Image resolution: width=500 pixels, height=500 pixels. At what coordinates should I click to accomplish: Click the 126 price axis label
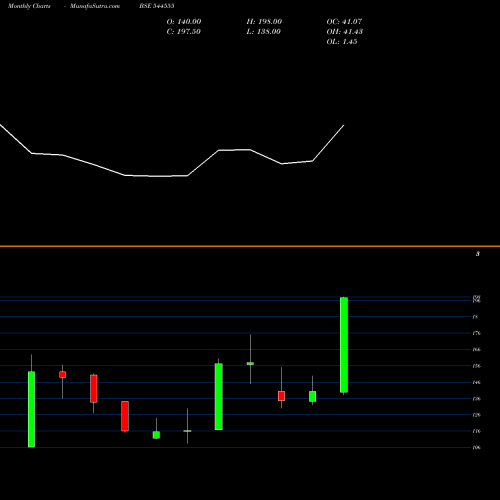[x=477, y=415]
